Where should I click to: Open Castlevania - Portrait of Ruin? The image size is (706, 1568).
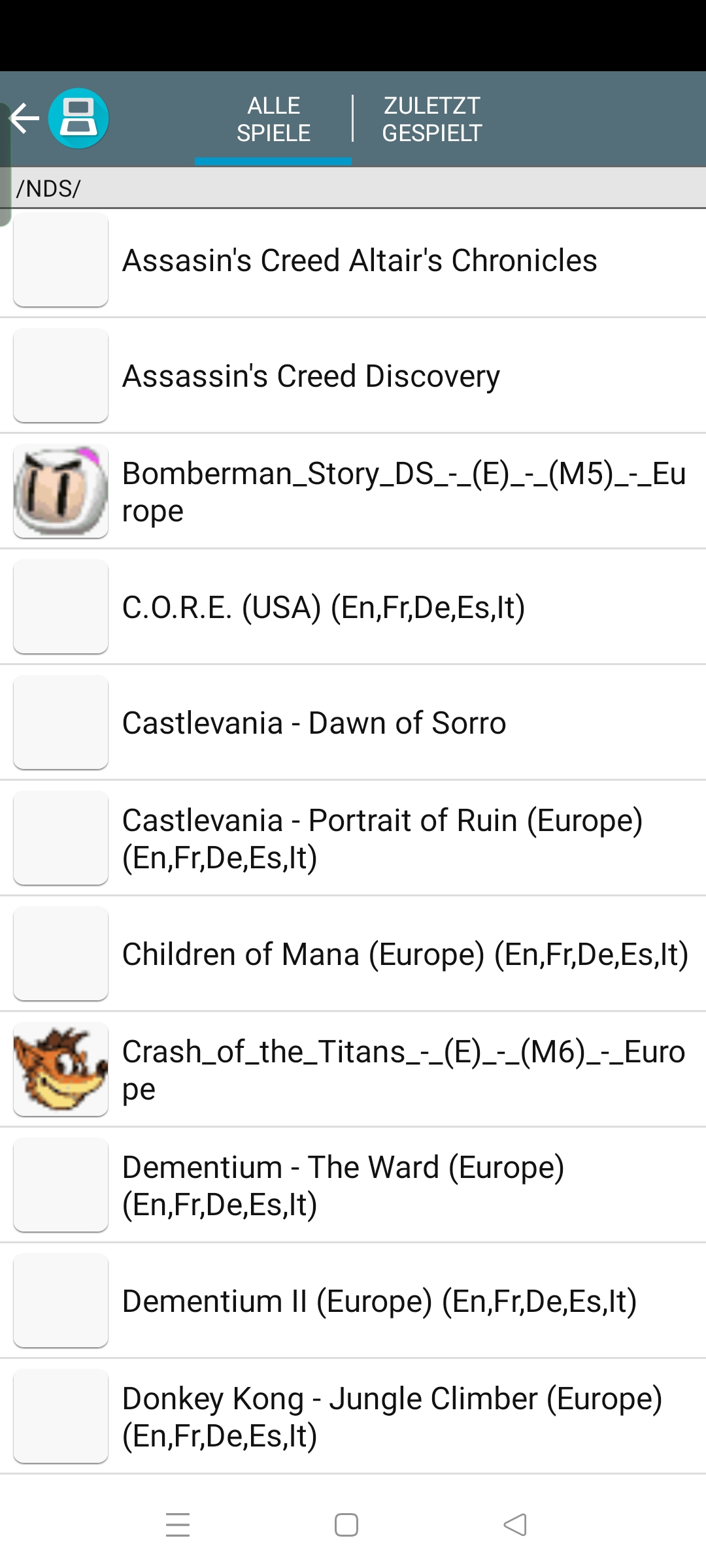(353, 838)
